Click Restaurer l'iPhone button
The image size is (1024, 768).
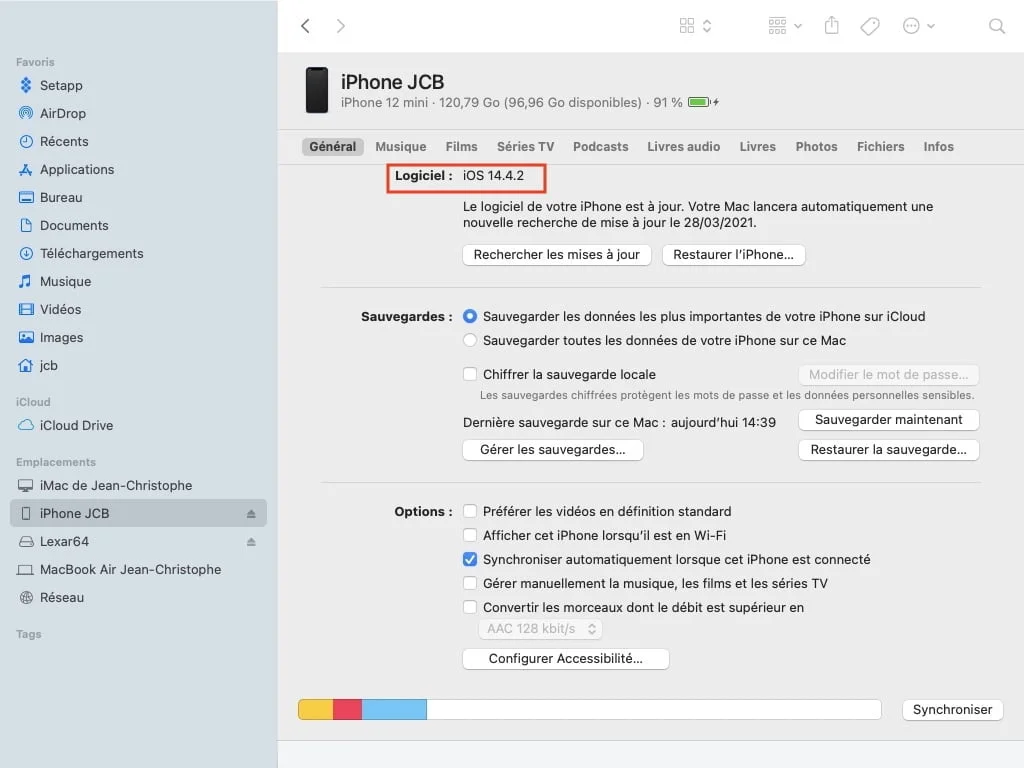(x=733, y=255)
